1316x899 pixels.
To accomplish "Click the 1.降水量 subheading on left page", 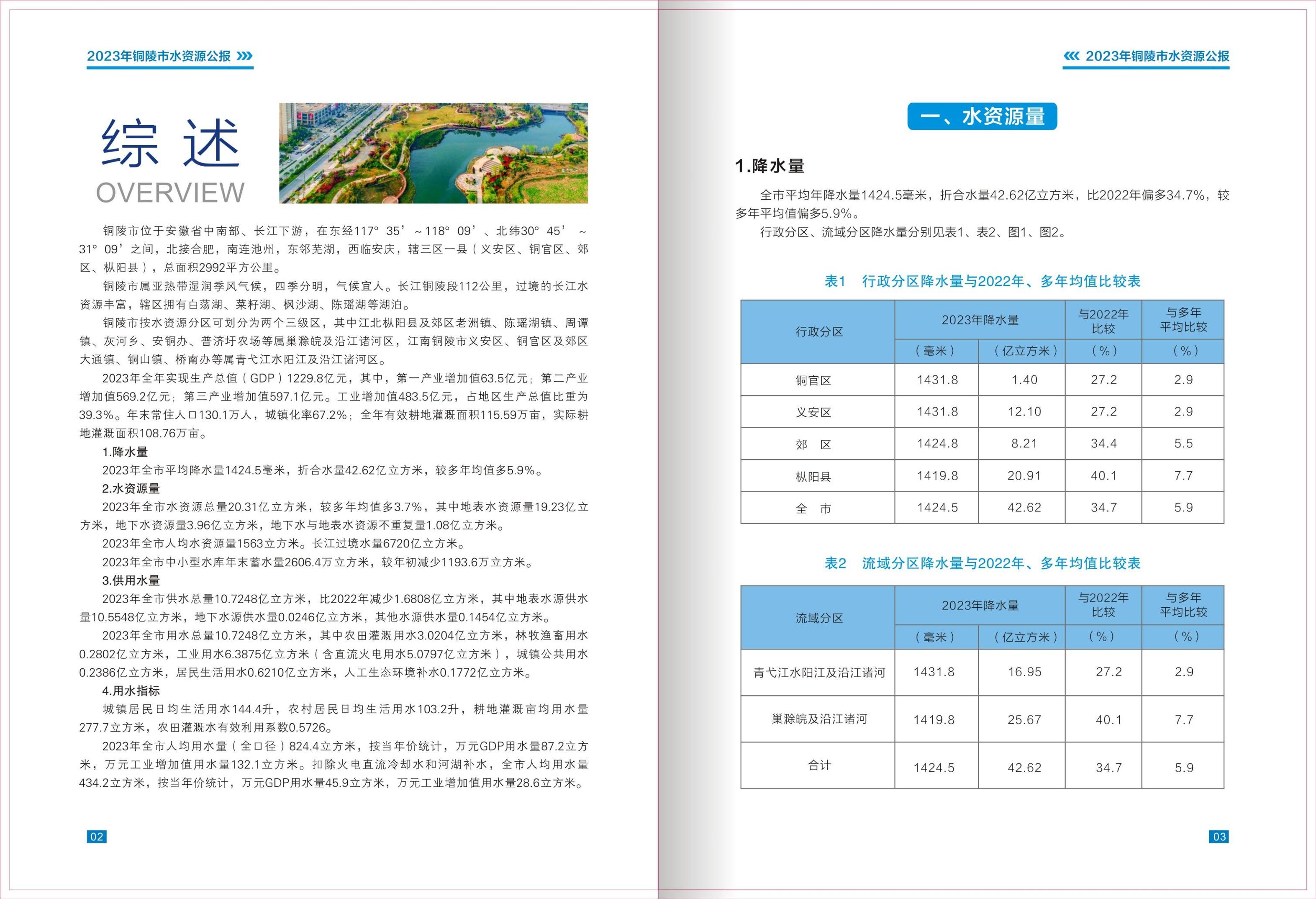I will 125,452.
